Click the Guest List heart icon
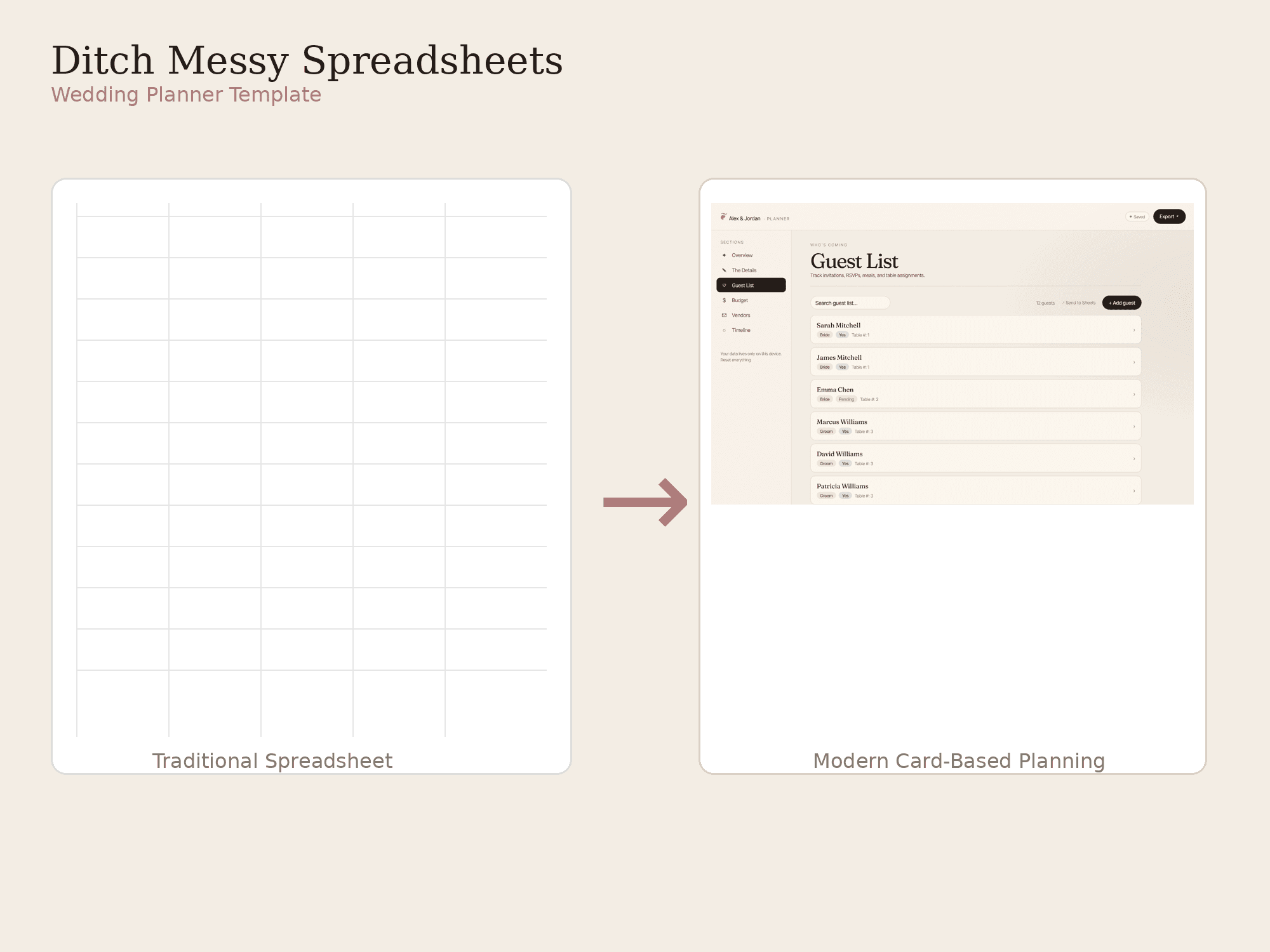The width and height of the screenshot is (1270, 952). [x=724, y=285]
